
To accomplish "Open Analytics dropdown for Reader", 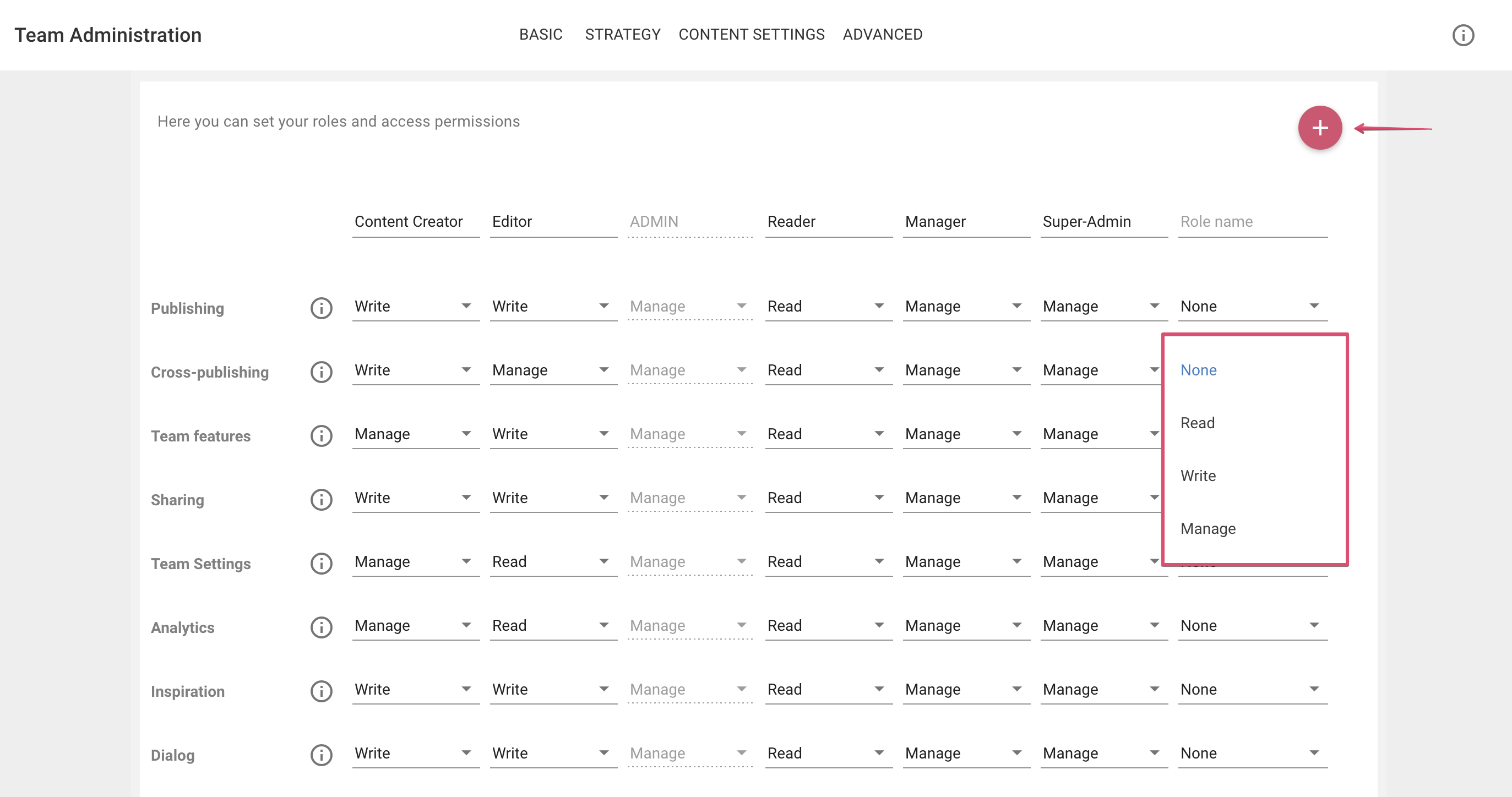I will 829,626.
